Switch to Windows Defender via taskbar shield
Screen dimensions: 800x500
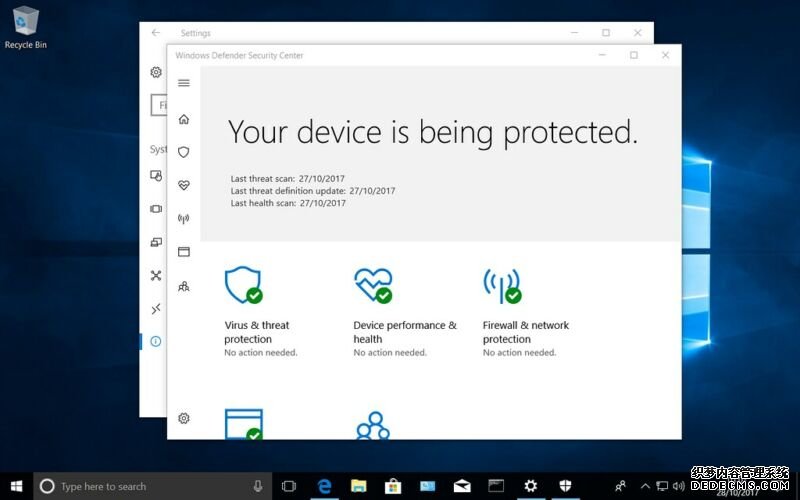(565, 486)
